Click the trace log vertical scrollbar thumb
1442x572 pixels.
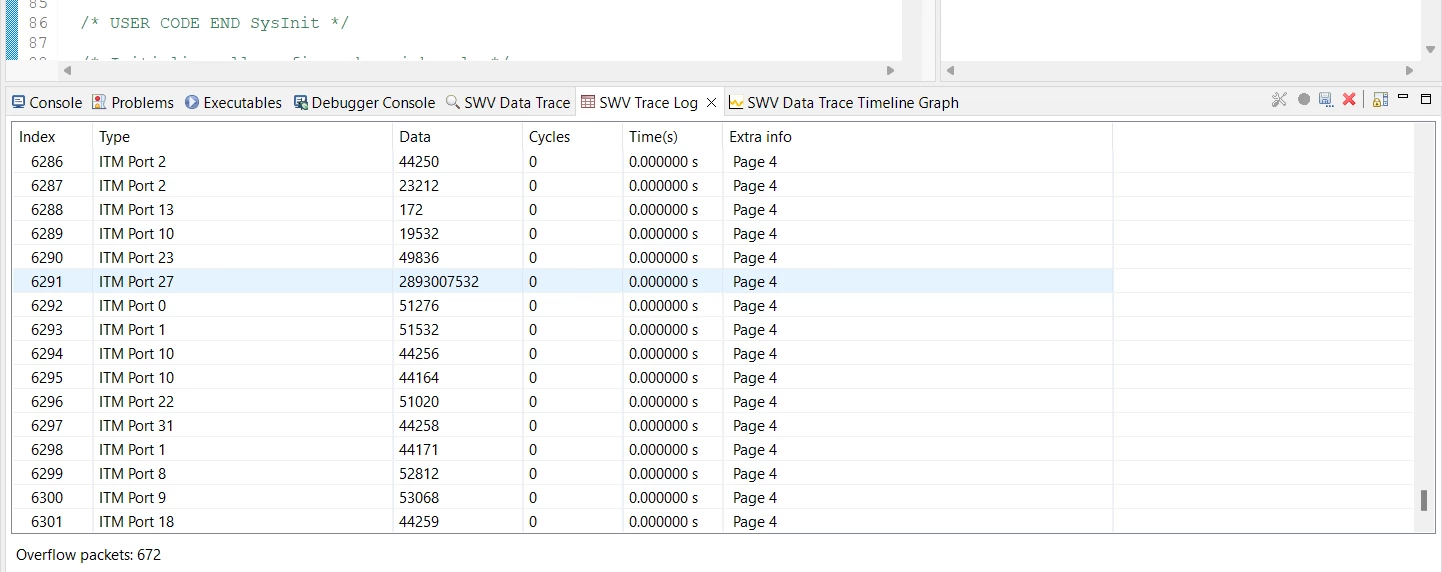point(1424,500)
